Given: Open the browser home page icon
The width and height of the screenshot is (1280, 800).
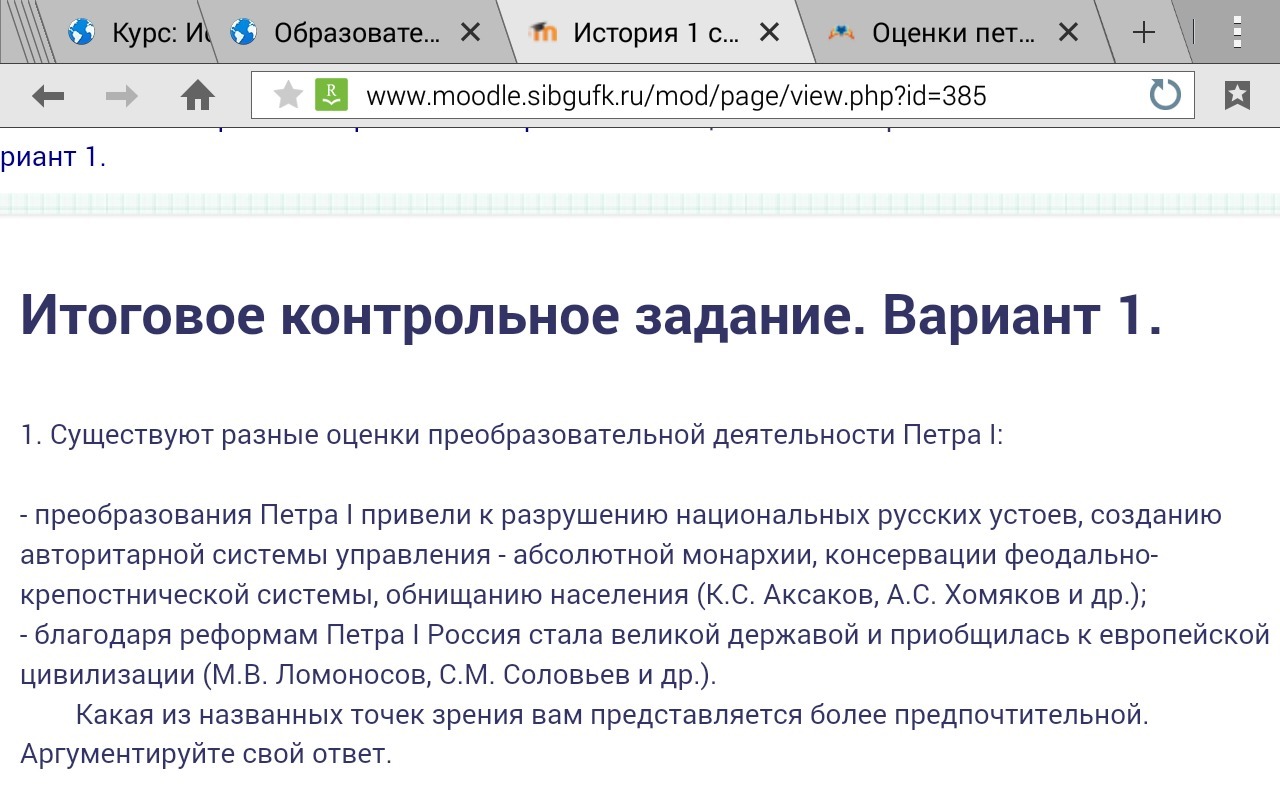Looking at the screenshot, I should point(198,96).
